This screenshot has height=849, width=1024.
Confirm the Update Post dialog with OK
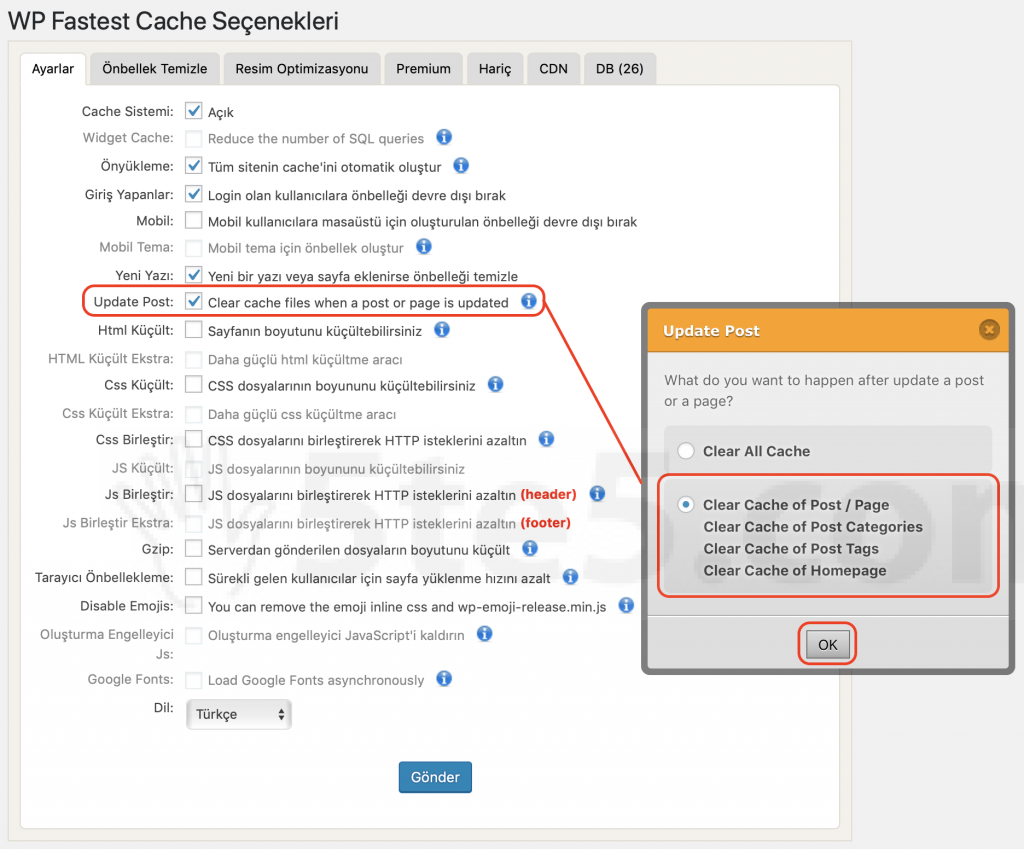(x=826, y=644)
